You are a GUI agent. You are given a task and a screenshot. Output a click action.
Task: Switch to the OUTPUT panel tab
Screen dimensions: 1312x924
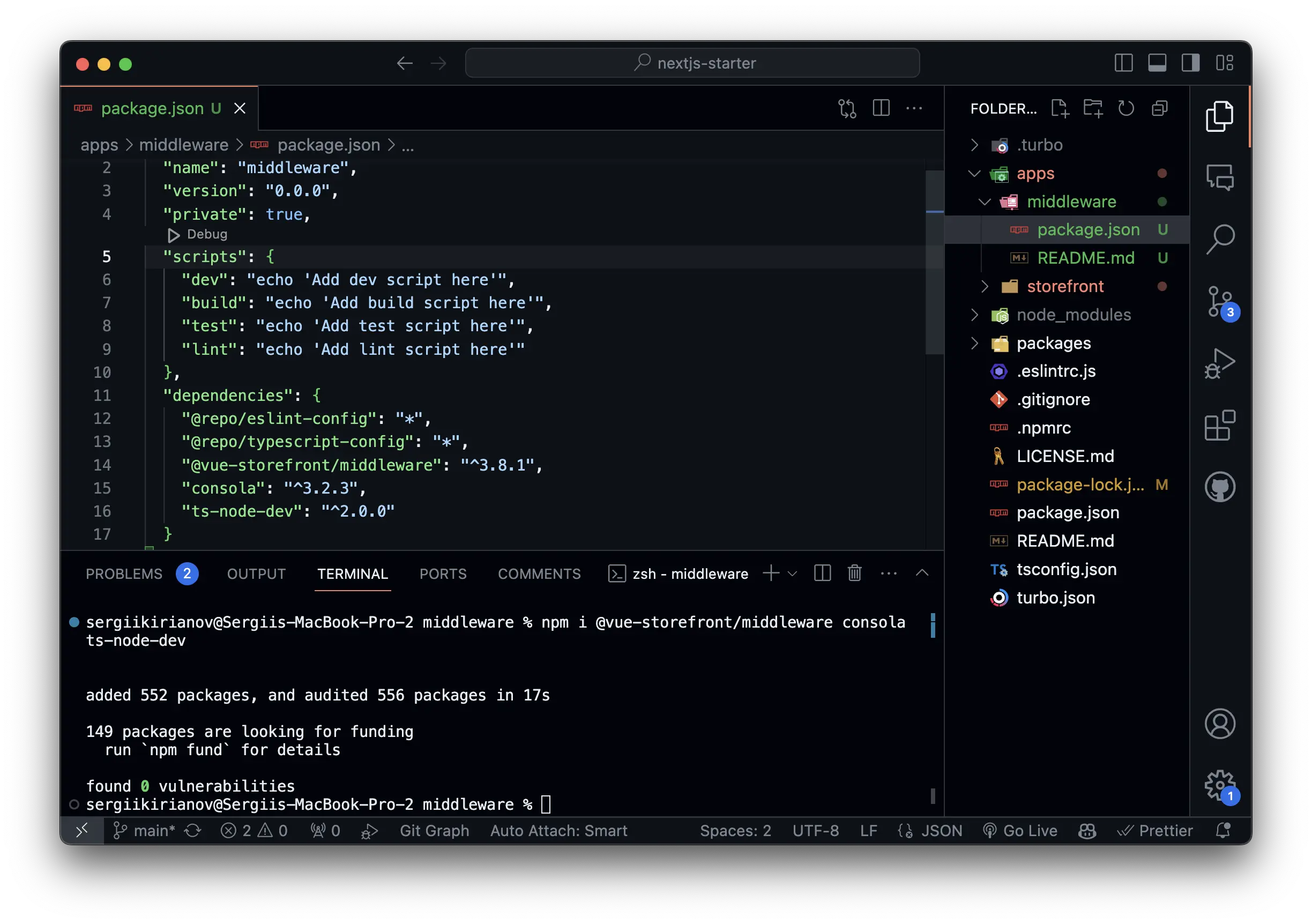pos(256,573)
